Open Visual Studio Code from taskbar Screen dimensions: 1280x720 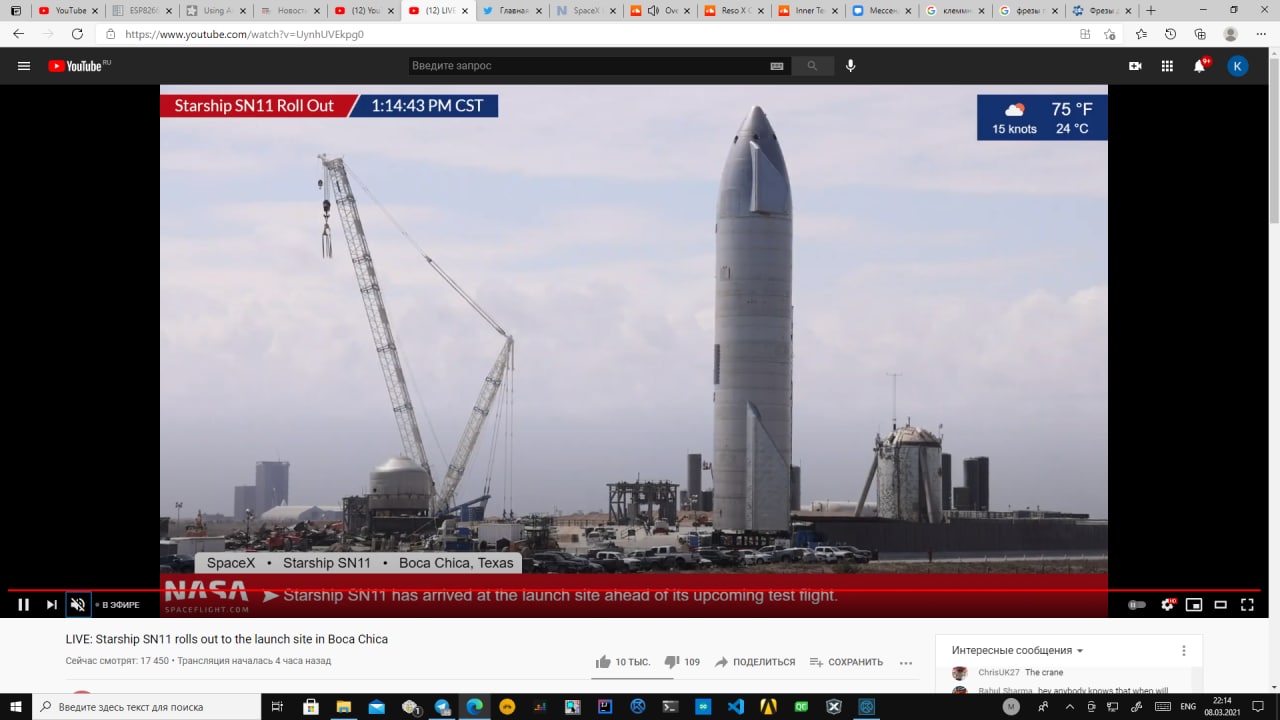pos(736,706)
